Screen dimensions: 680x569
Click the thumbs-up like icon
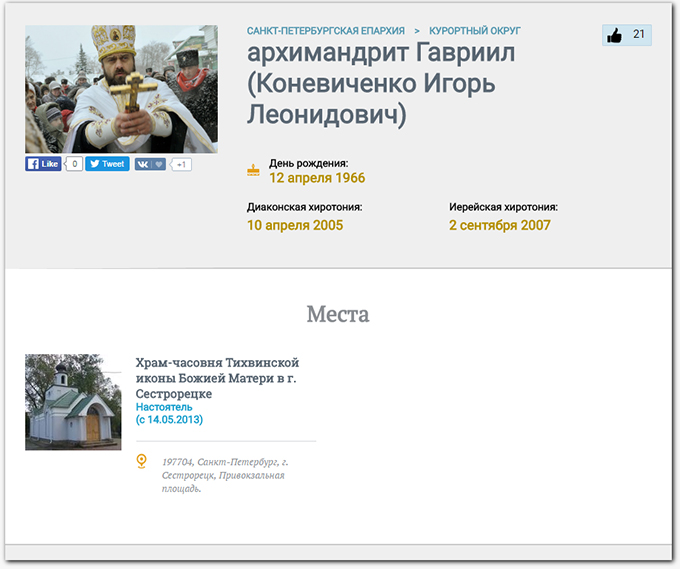tap(614, 35)
